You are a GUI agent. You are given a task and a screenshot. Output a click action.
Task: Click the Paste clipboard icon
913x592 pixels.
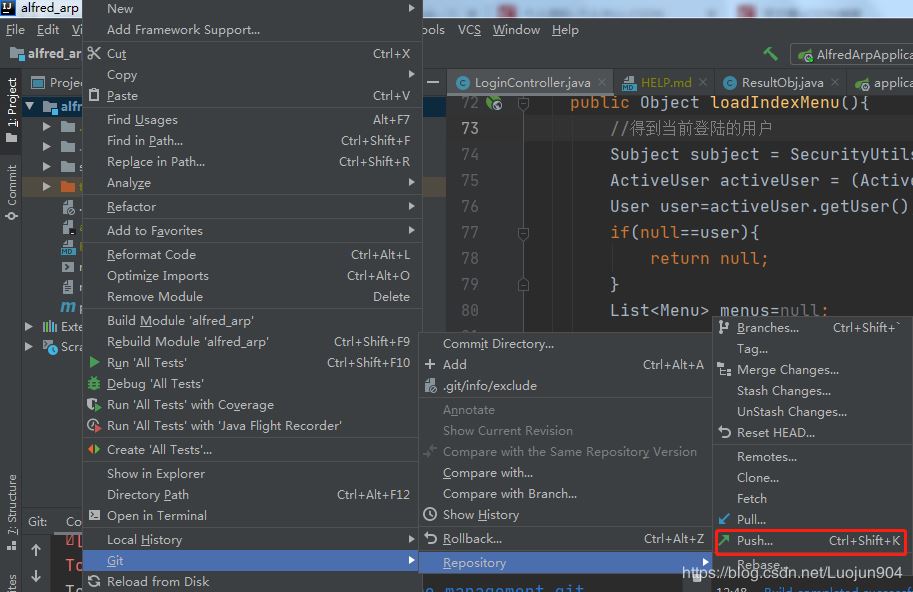point(94,96)
